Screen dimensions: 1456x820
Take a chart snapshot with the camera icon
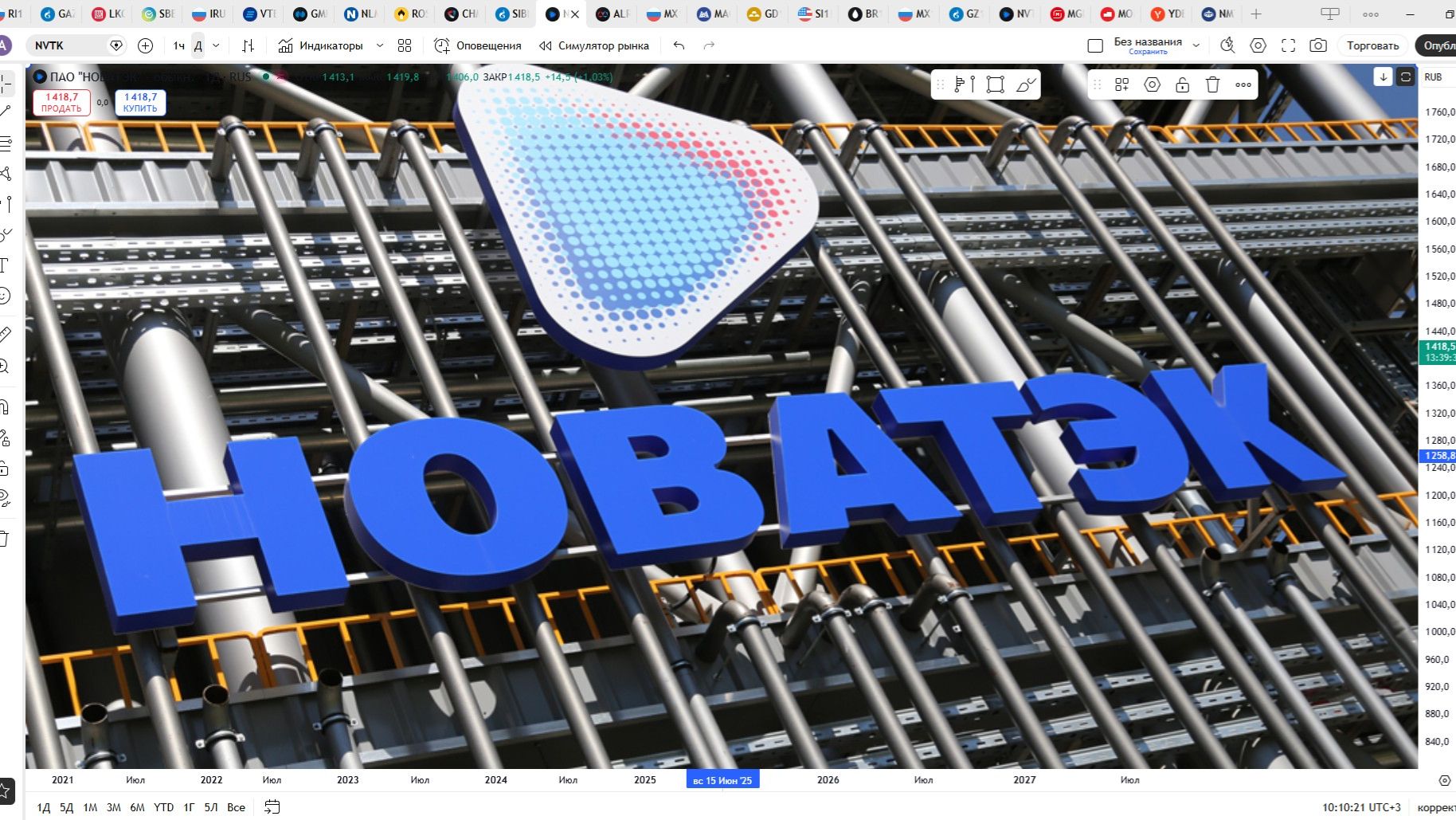tap(1318, 45)
